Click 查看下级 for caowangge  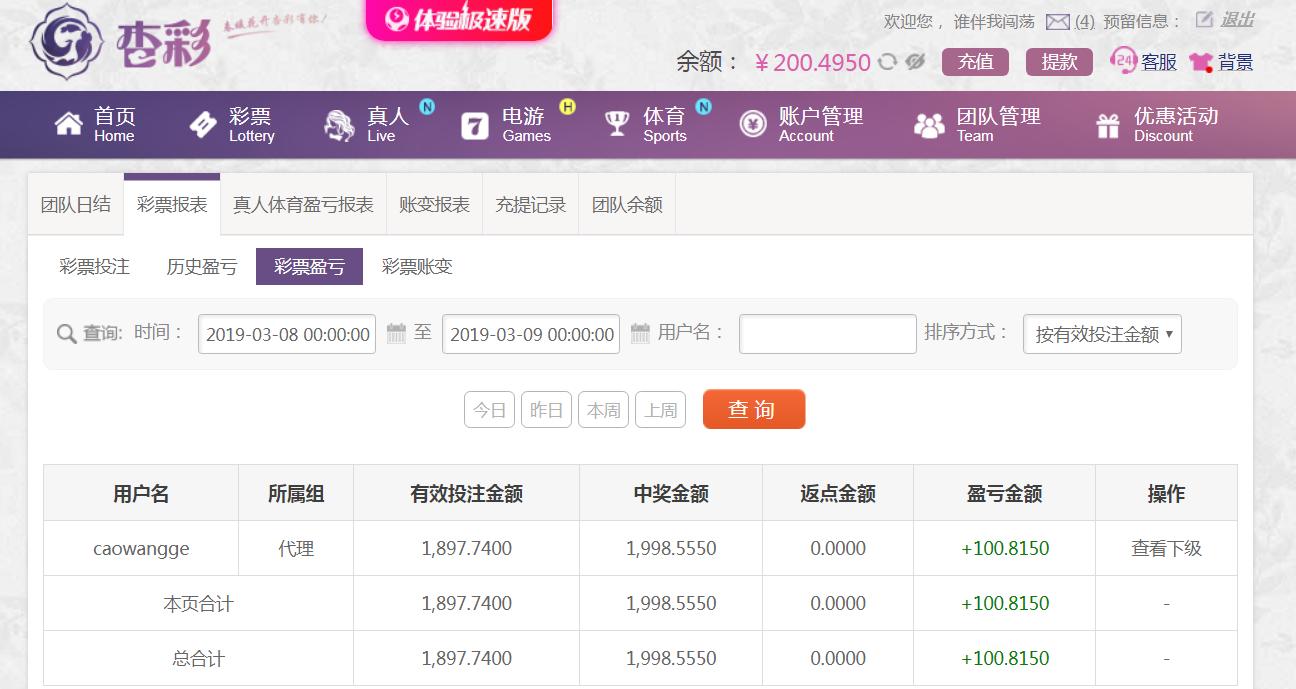(x=1166, y=548)
